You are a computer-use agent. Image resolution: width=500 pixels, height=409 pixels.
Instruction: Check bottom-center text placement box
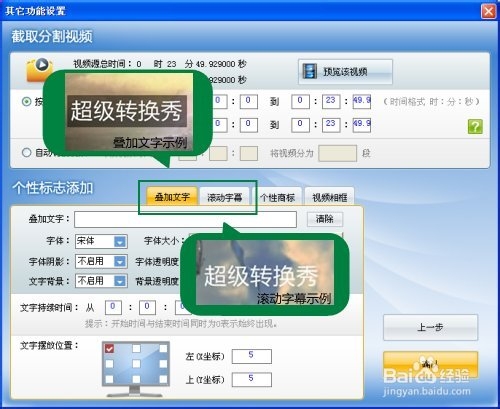136,379
